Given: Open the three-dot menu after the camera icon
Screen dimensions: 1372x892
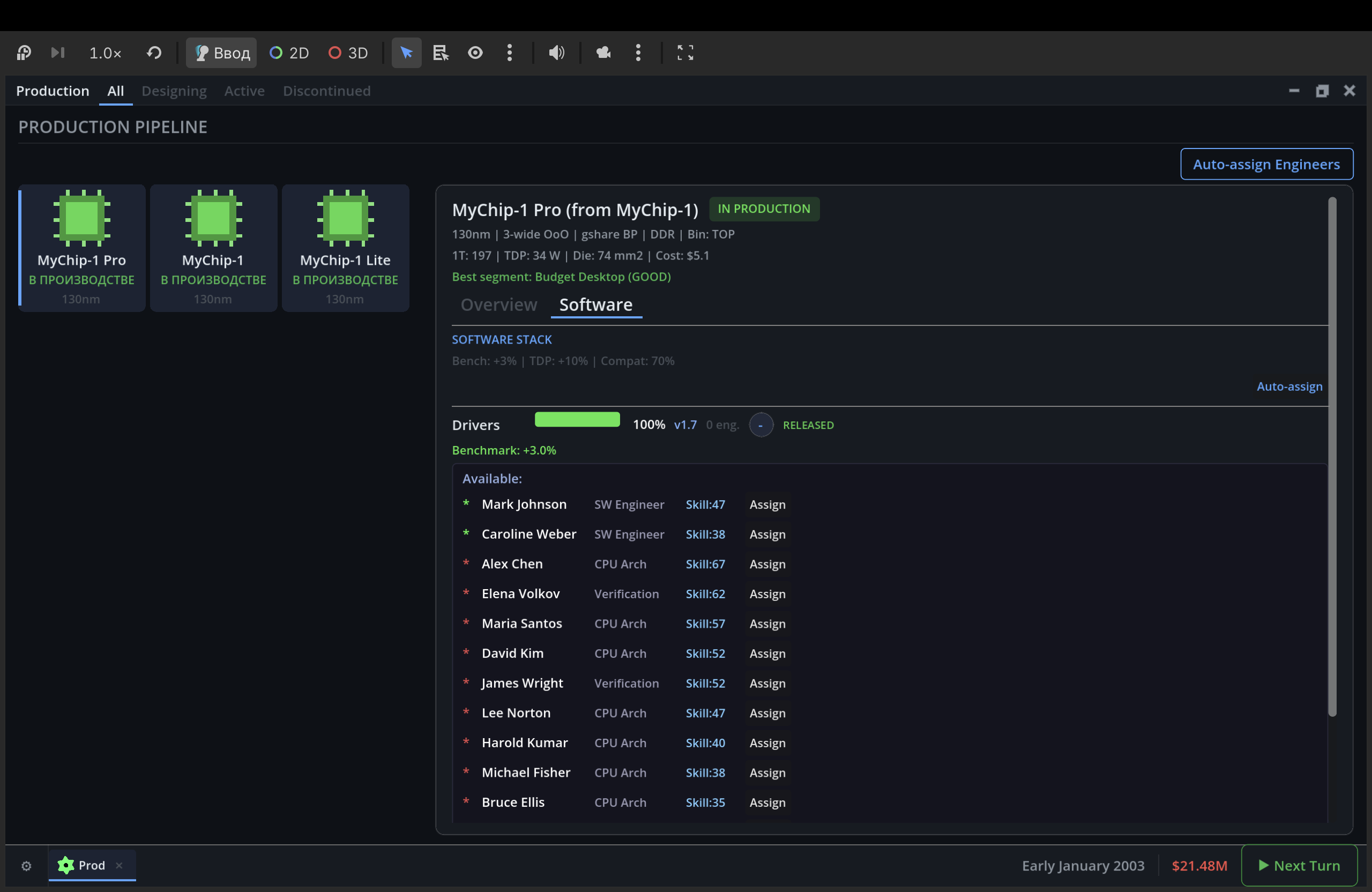Looking at the screenshot, I should (638, 53).
